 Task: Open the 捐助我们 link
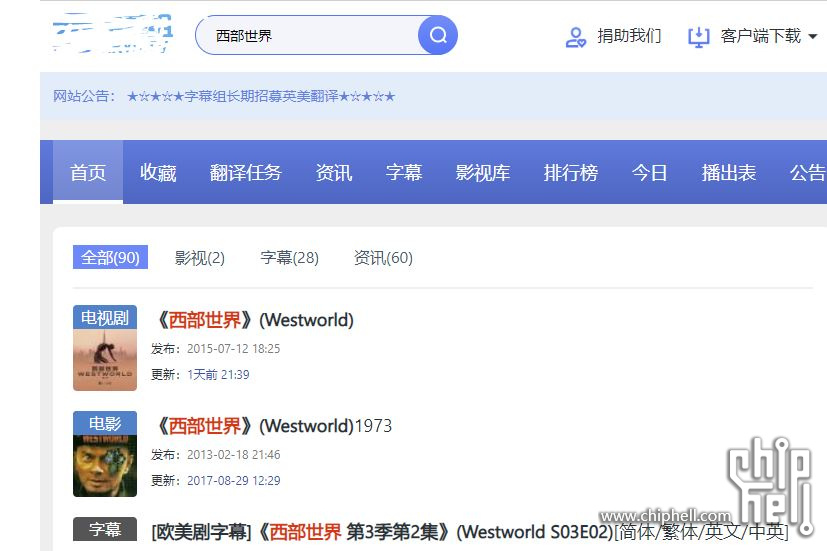(x=629, y=36)
